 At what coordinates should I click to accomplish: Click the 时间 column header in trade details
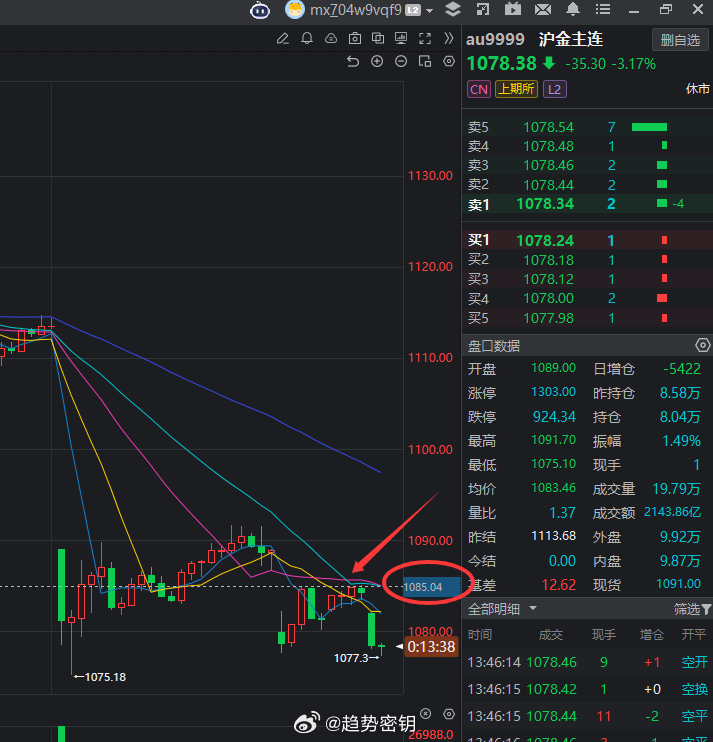(x=480, y=635)
